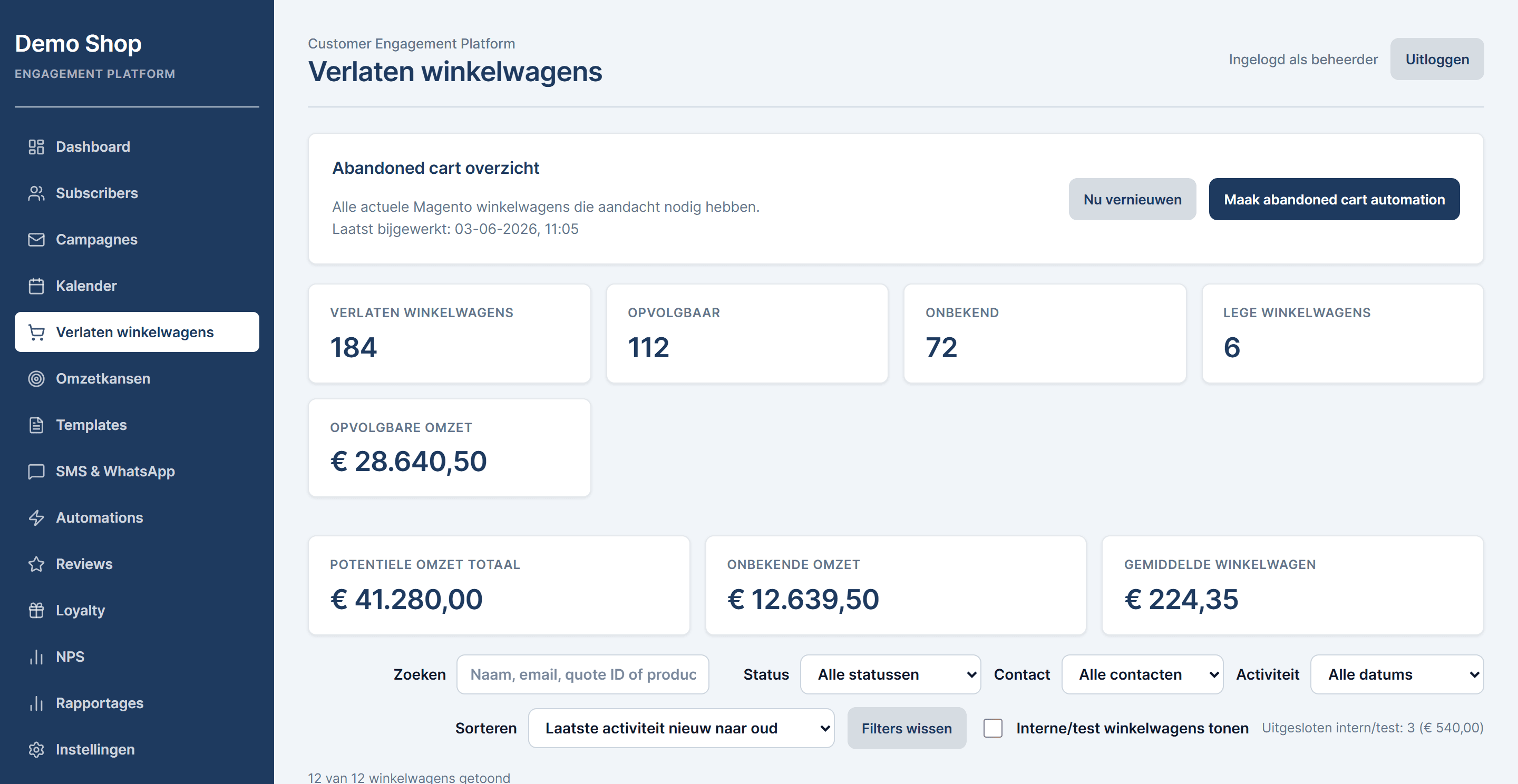This screenshot has width=1518, height=784.
Task: Open the Status dropdown Alle statussen
Action: coord(890,674)
